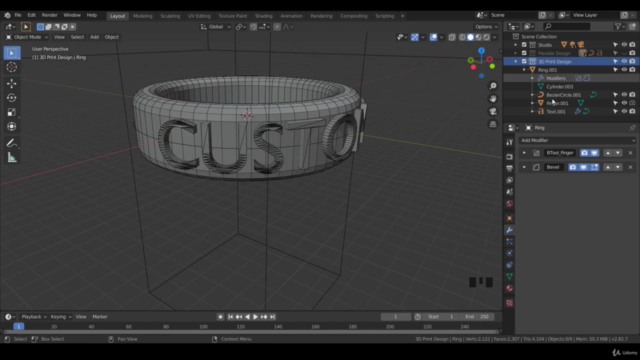Activate the Scale tool
Screen dimensions: 640x360
(11, 112)
